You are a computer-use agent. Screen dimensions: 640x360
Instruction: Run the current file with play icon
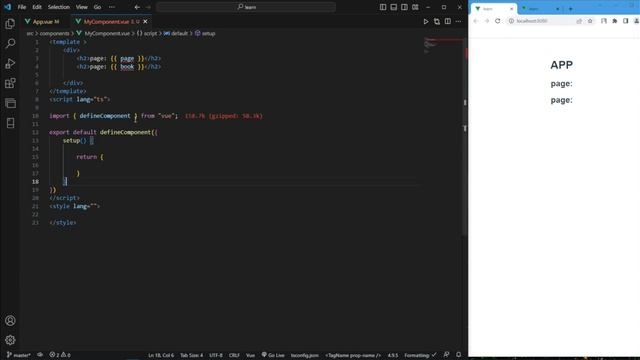click(426, 22)
